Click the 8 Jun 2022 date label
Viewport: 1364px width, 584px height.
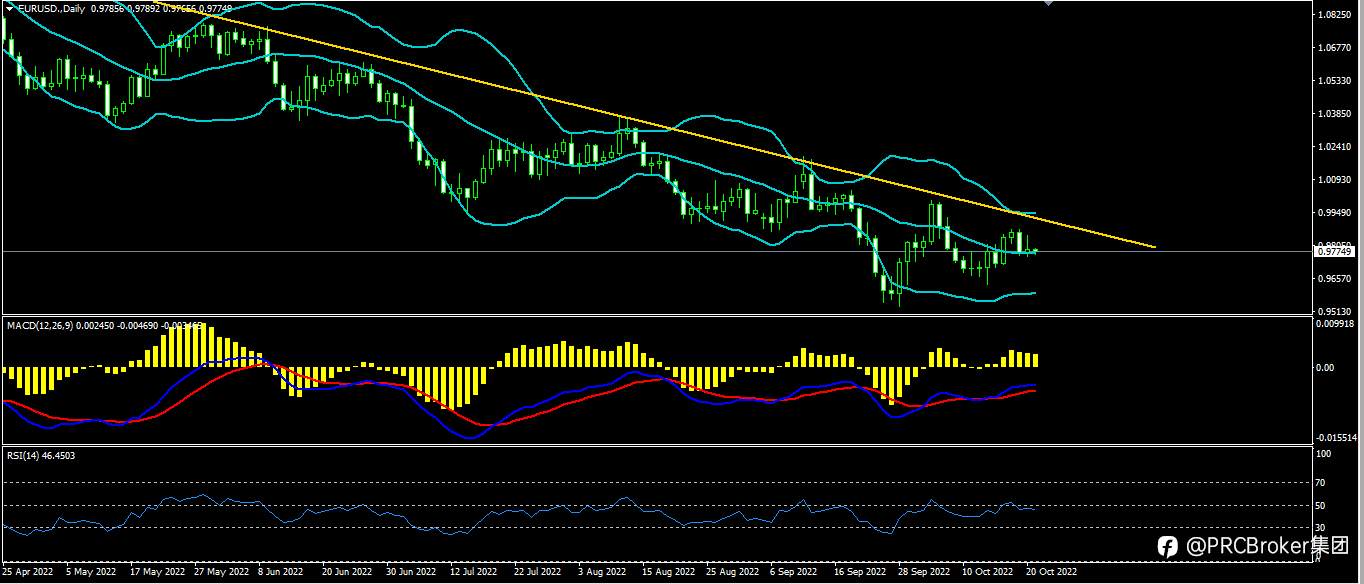281,573
